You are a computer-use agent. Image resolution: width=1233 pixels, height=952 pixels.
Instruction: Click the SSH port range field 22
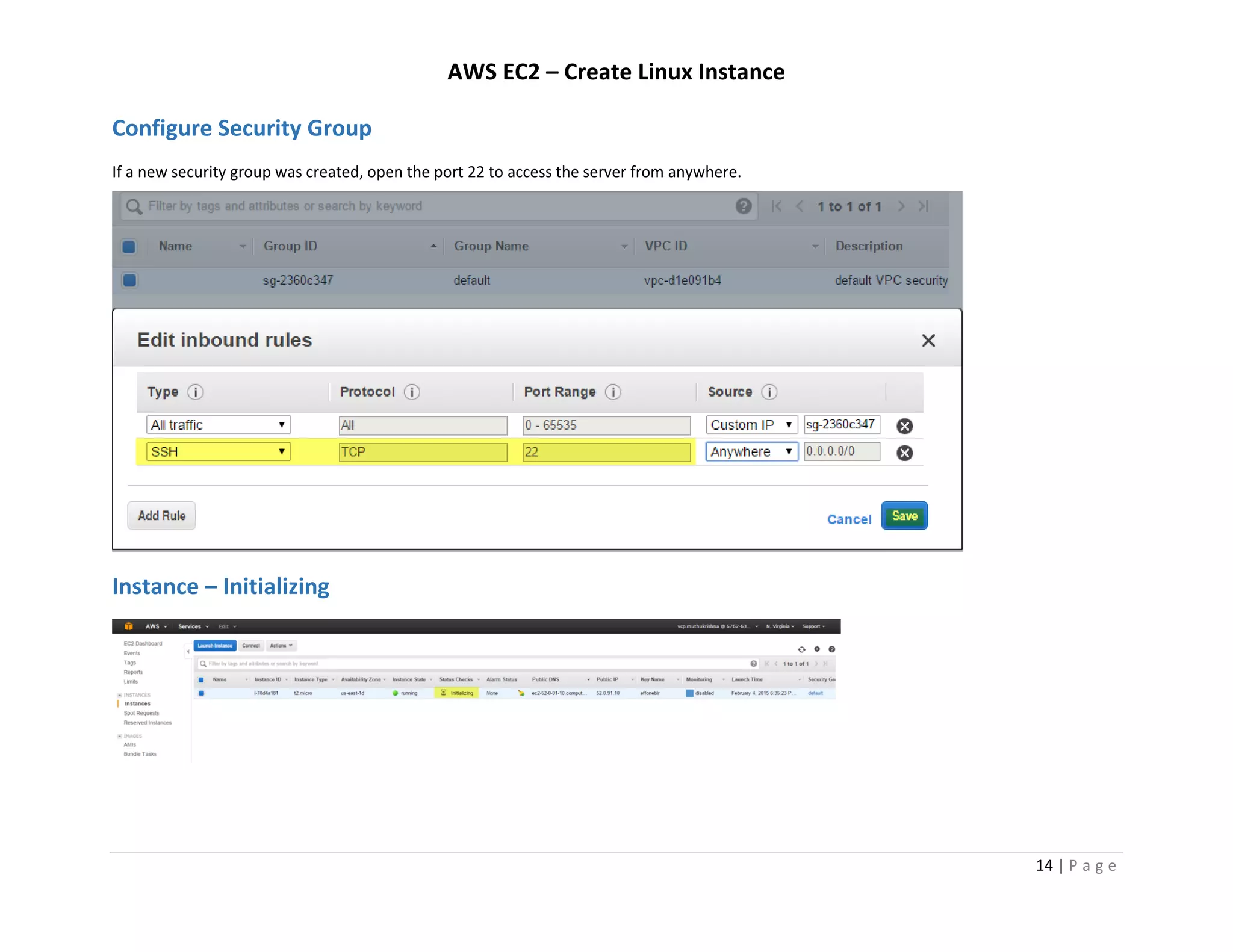(606, 452)
